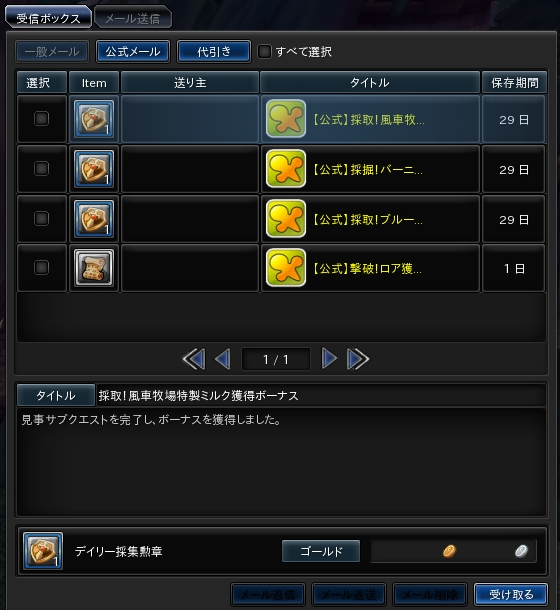Go to next page arrow
Viewport: 560px width, 610px height.
(329, 358)
